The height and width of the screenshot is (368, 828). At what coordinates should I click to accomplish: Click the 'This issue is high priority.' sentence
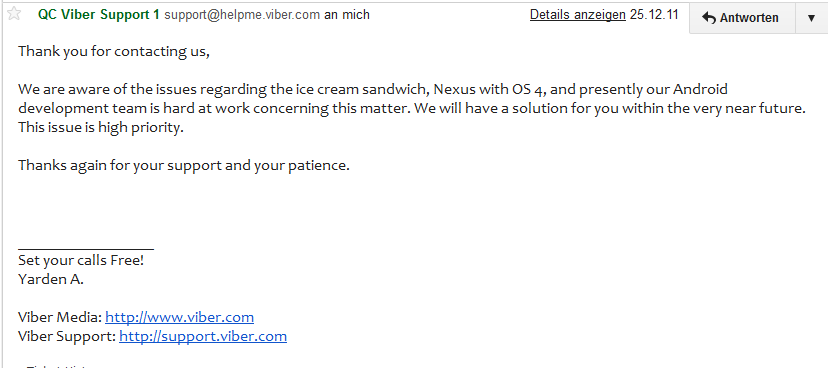coord(101,127)
